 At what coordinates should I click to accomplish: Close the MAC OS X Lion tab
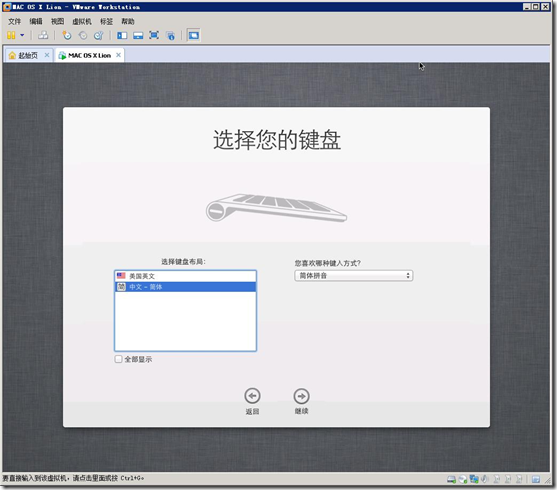click(x=118, y=55)
